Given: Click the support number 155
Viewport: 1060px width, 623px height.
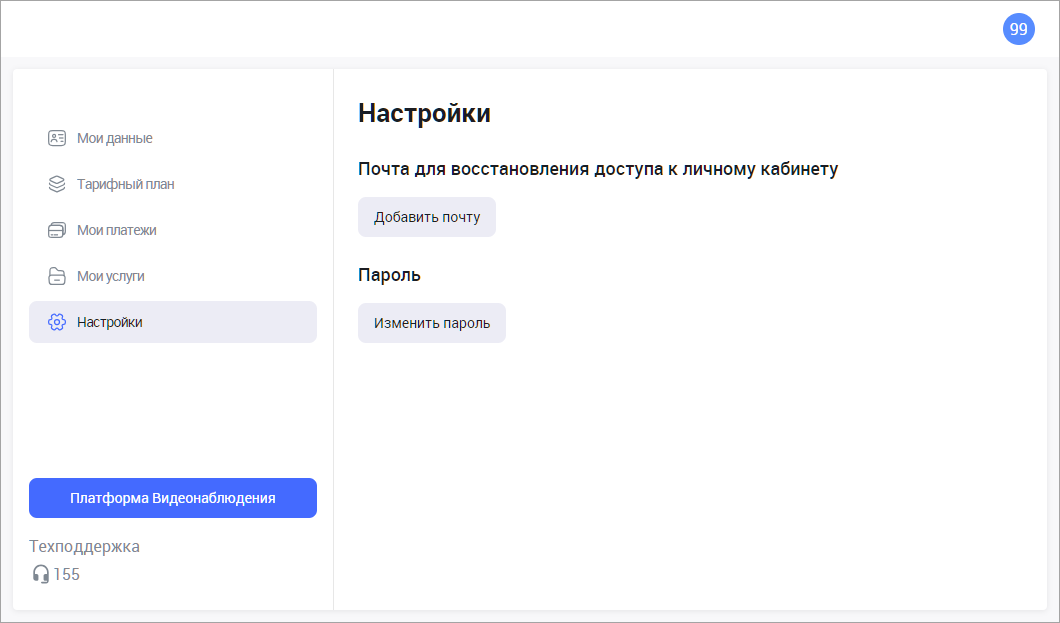Looking at the screenshot, I should (x=67, y=574).
